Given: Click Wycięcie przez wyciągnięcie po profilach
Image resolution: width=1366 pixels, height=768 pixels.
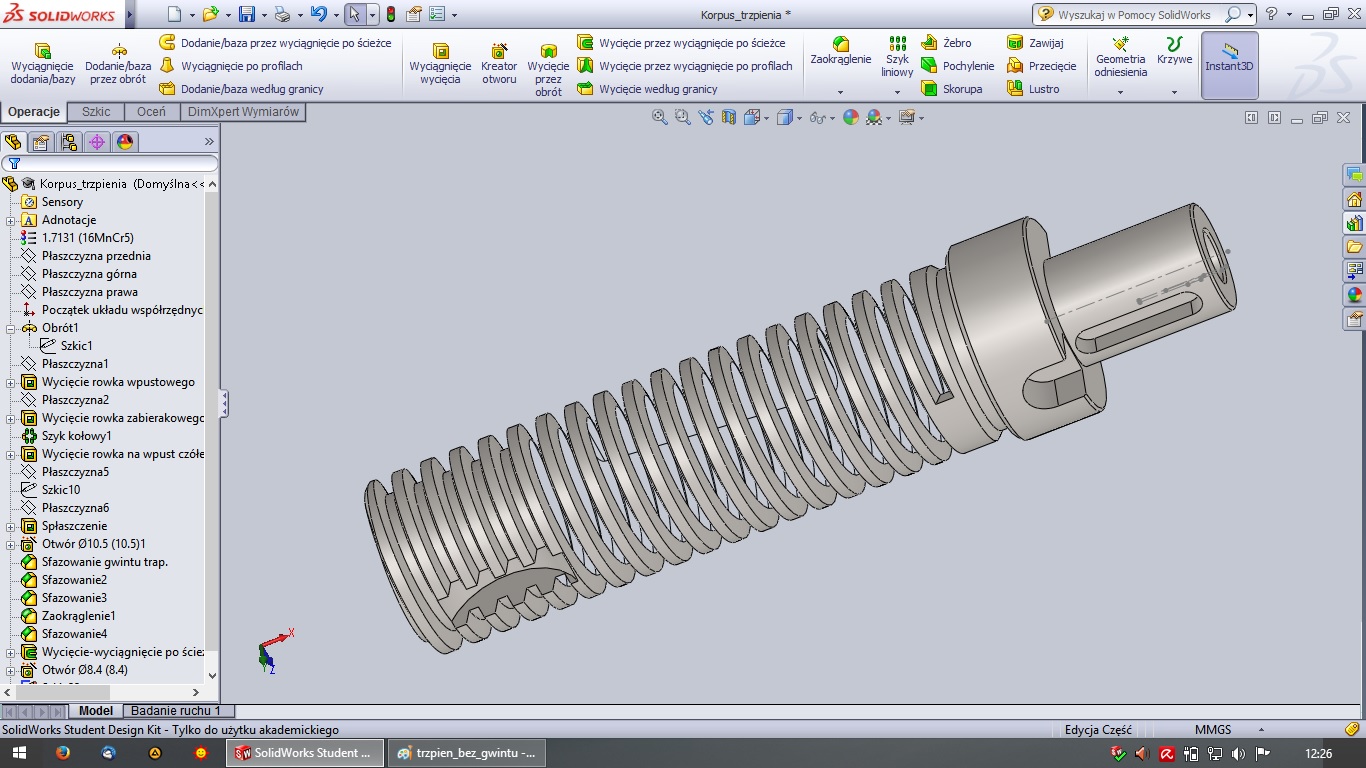Looking at the screenshot, I should coord(685,66).
